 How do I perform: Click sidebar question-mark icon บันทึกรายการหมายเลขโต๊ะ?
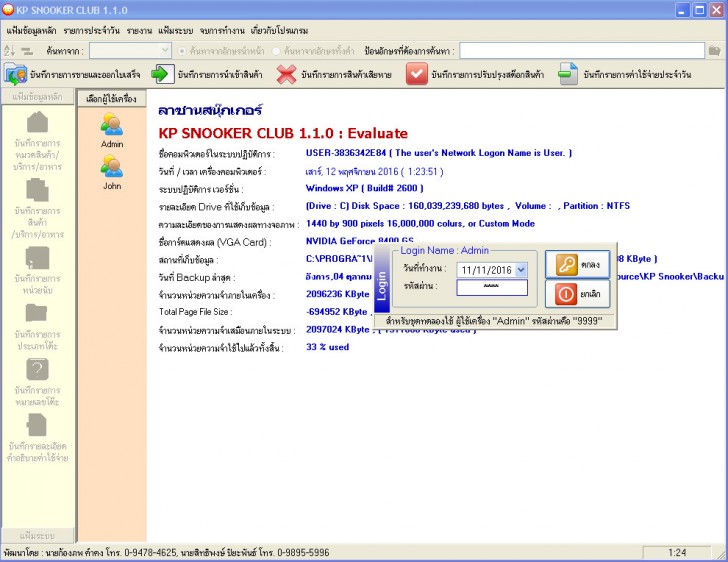click(x=37, y=370)
